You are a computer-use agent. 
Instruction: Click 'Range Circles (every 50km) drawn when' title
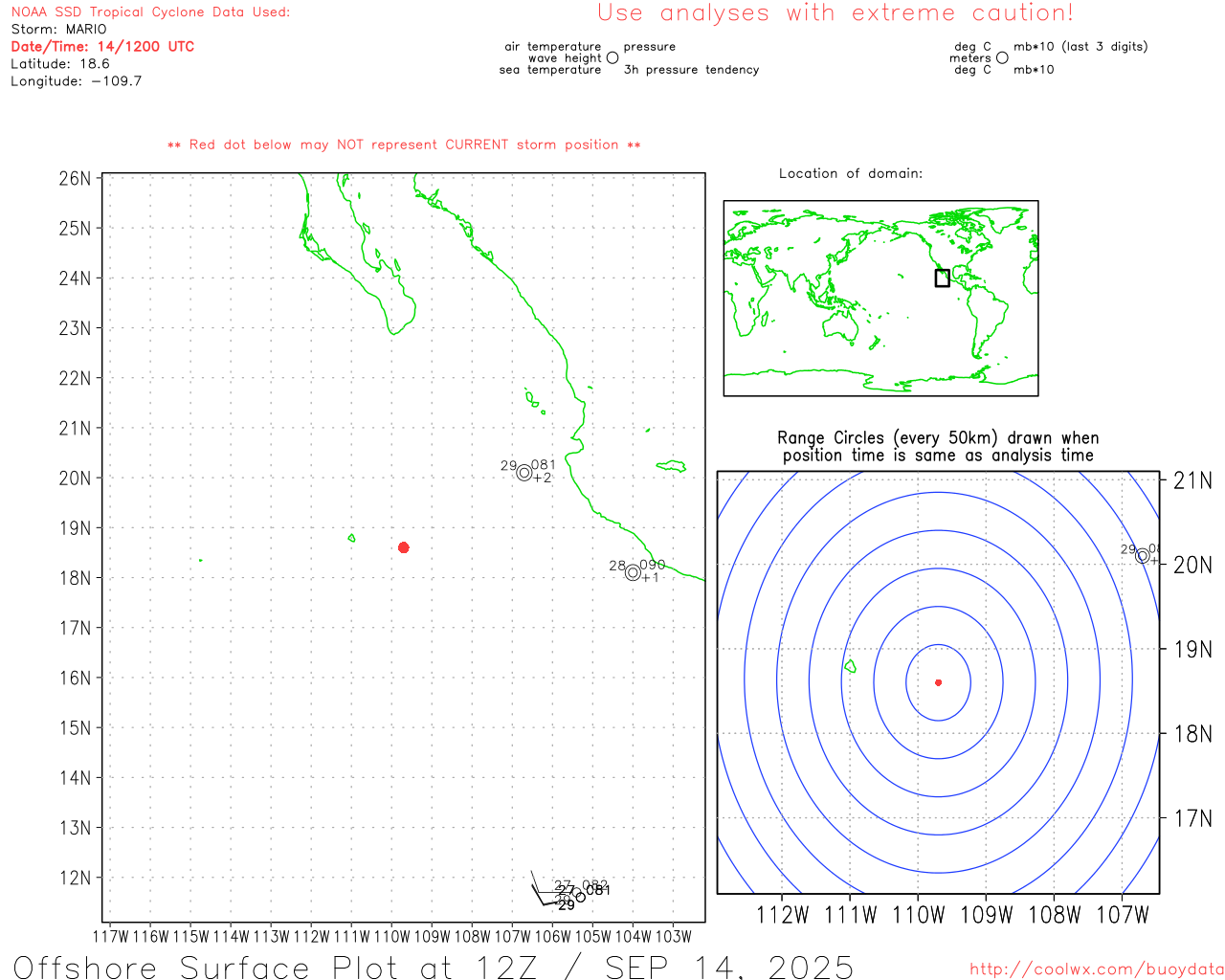[938, 438]
